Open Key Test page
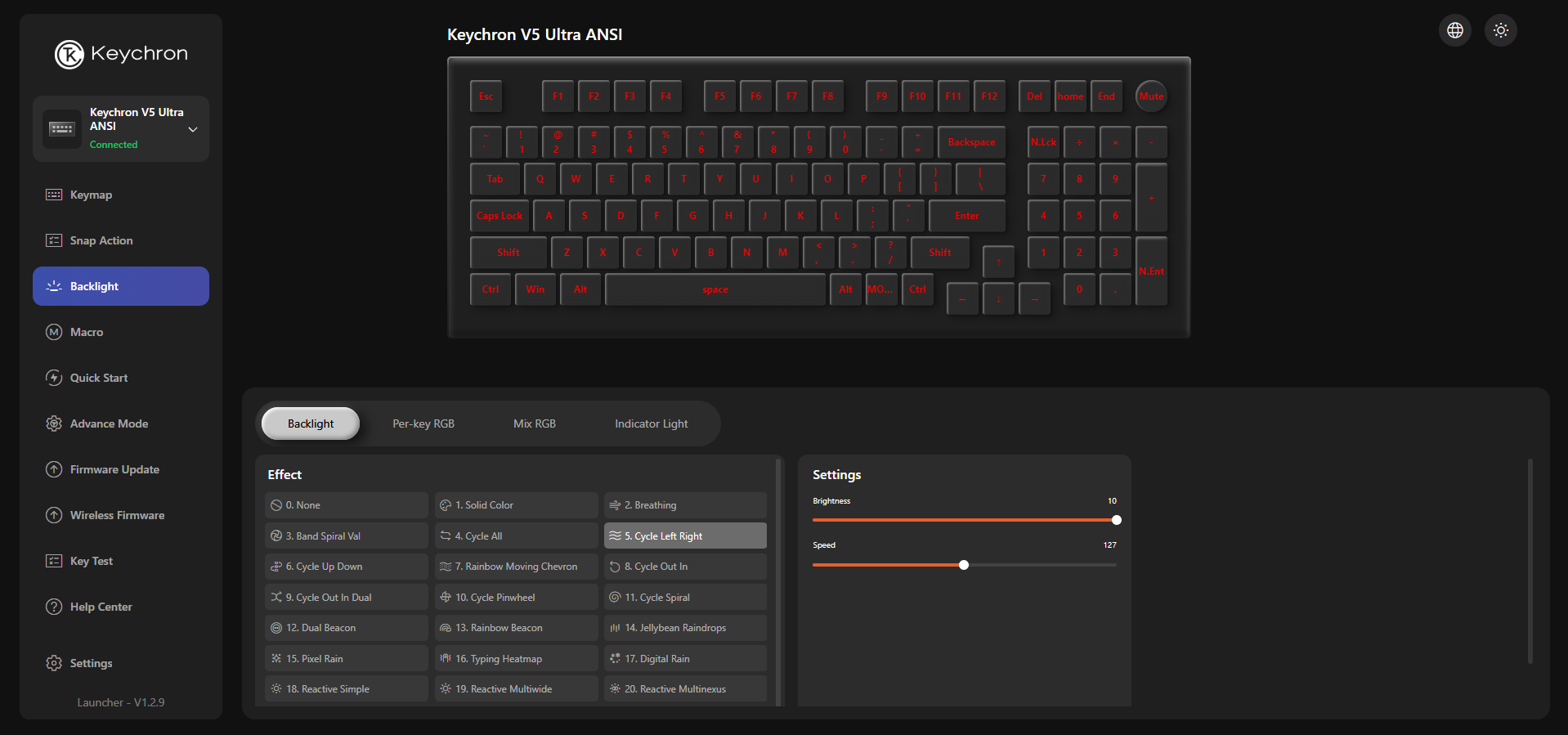Screen dimensions: 1568x735 (x=121, y=561)
